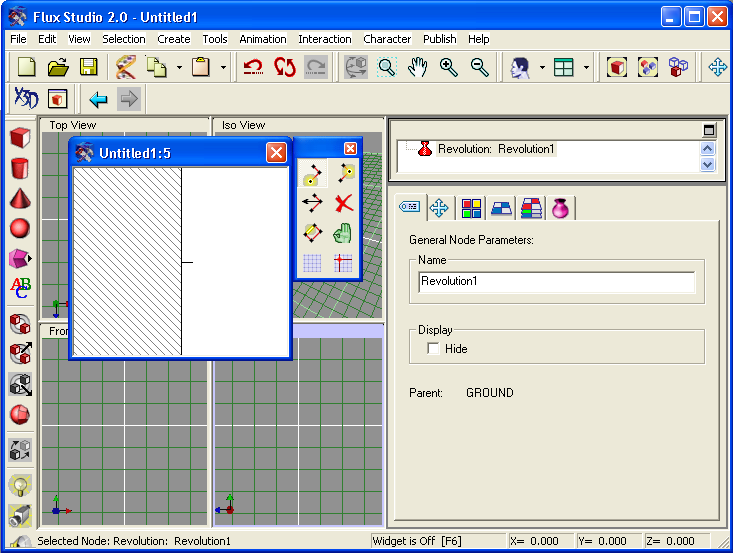The height and width of the screenshot is (553, 733).
Task: Click the Paste clipboard icon
Action: pyautogui.click(x=201, y=67)
